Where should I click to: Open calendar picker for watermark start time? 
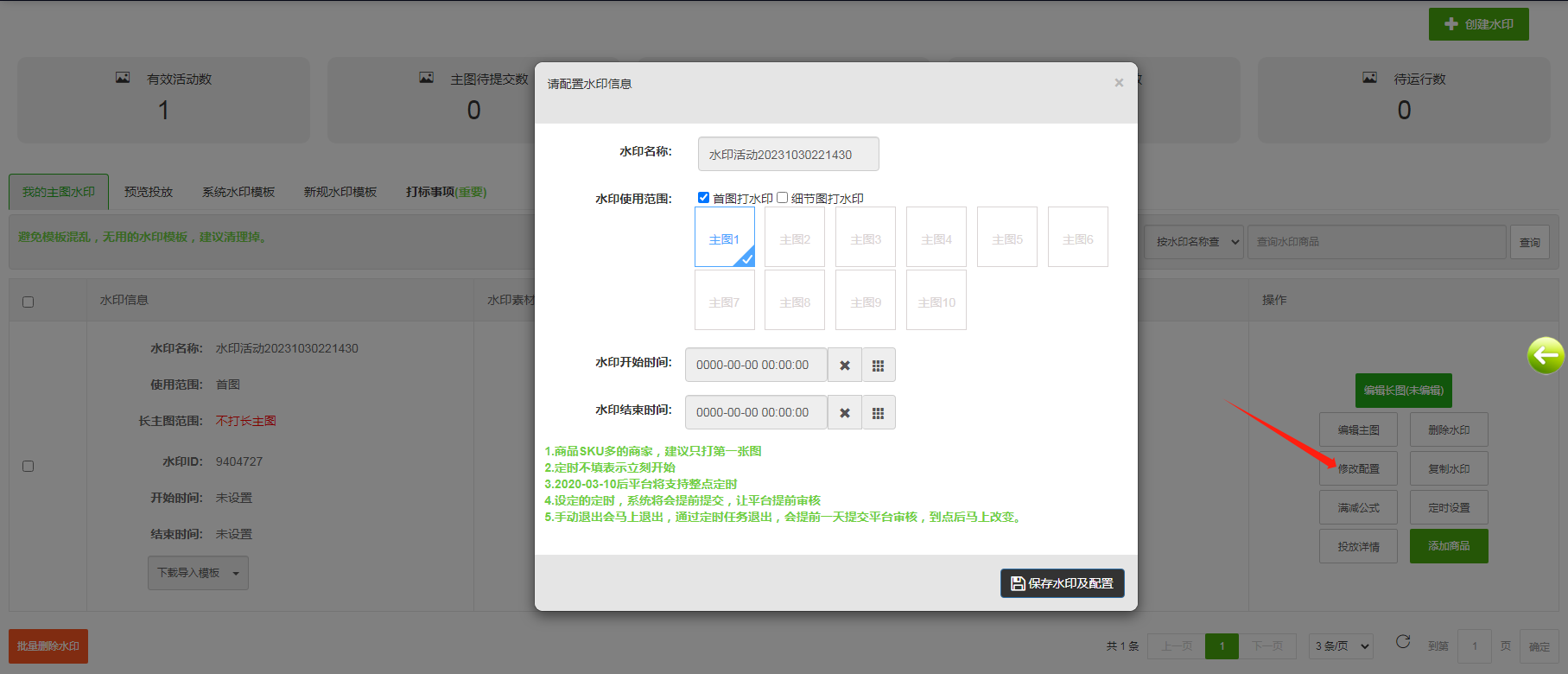pyautogui.click(x=878, y=366)
